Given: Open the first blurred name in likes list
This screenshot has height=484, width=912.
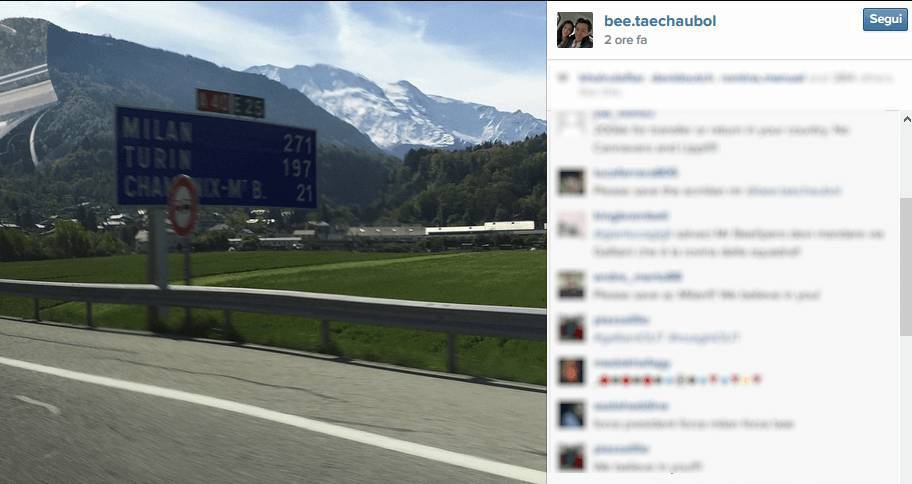Looking at the screenshot, I should pos(605,77).
